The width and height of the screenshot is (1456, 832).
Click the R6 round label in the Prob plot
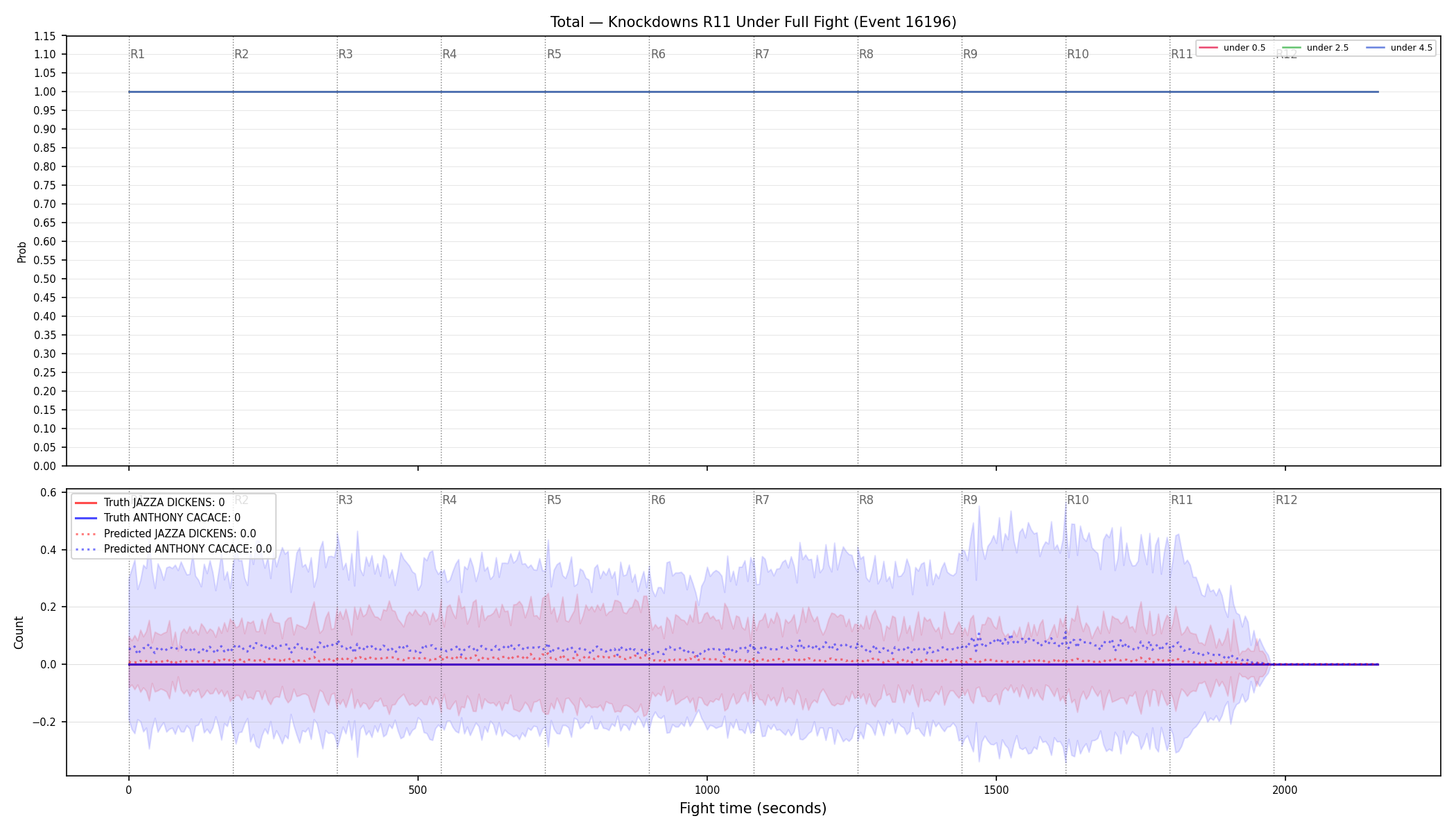click(x=658, y=54)
